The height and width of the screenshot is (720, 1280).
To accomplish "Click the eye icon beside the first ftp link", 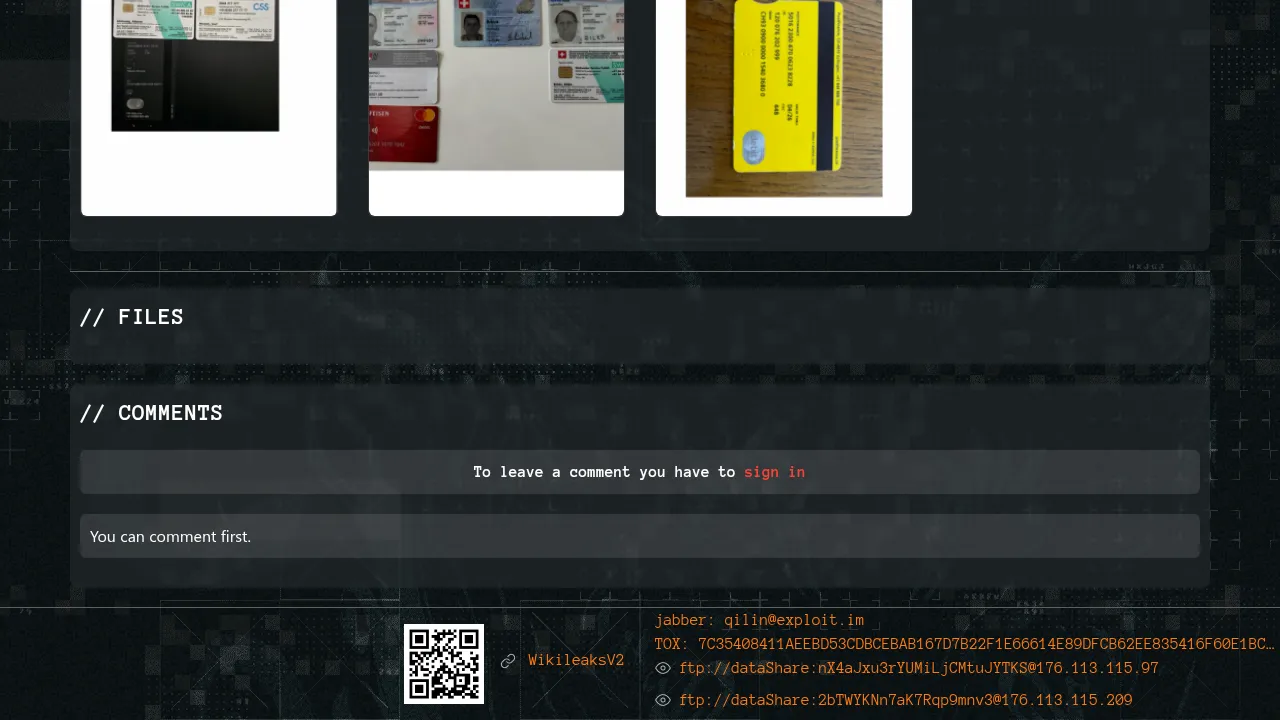I will (x=663, y=668).
